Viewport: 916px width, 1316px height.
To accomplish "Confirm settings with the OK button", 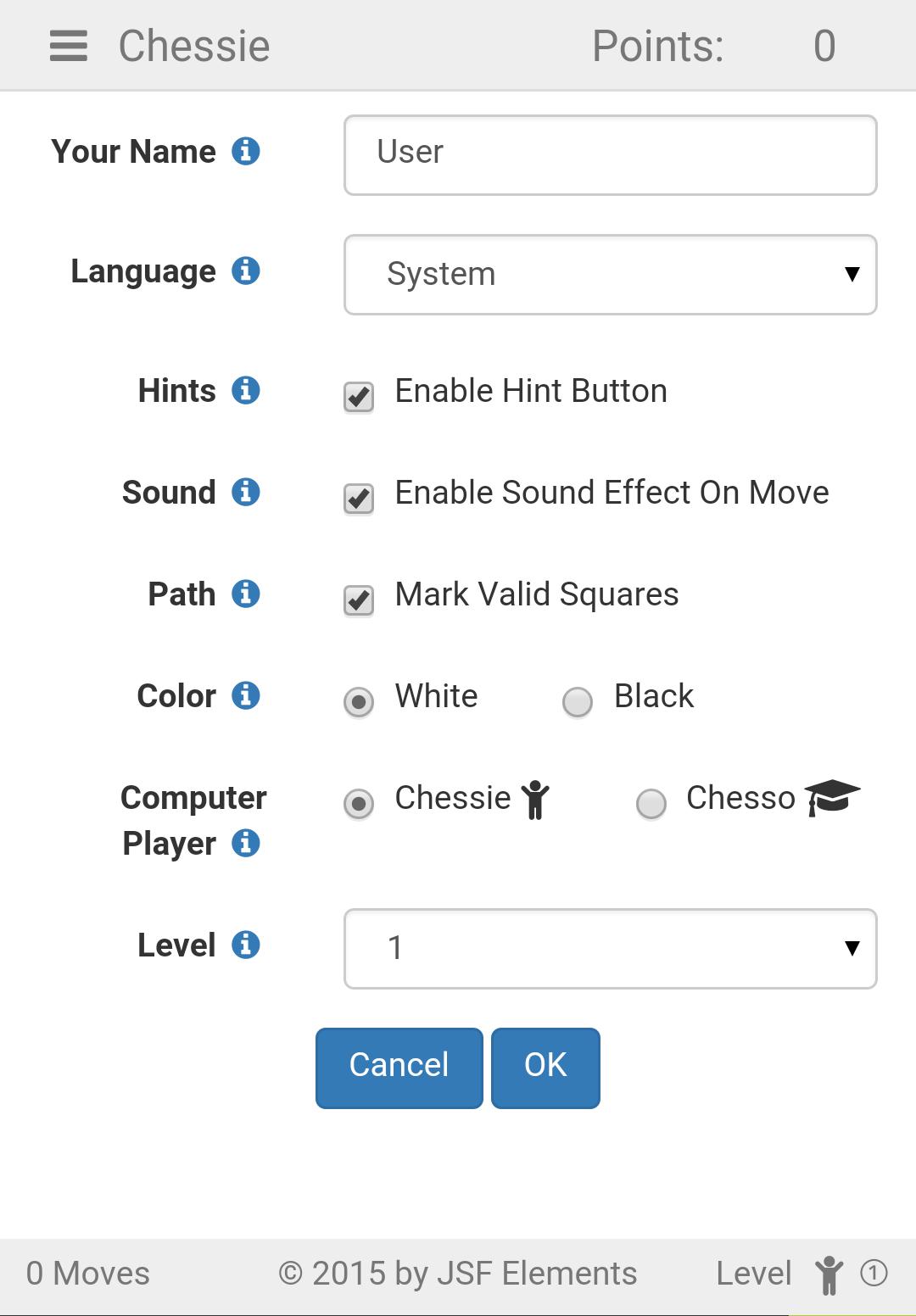I will tap(545, 1068).
